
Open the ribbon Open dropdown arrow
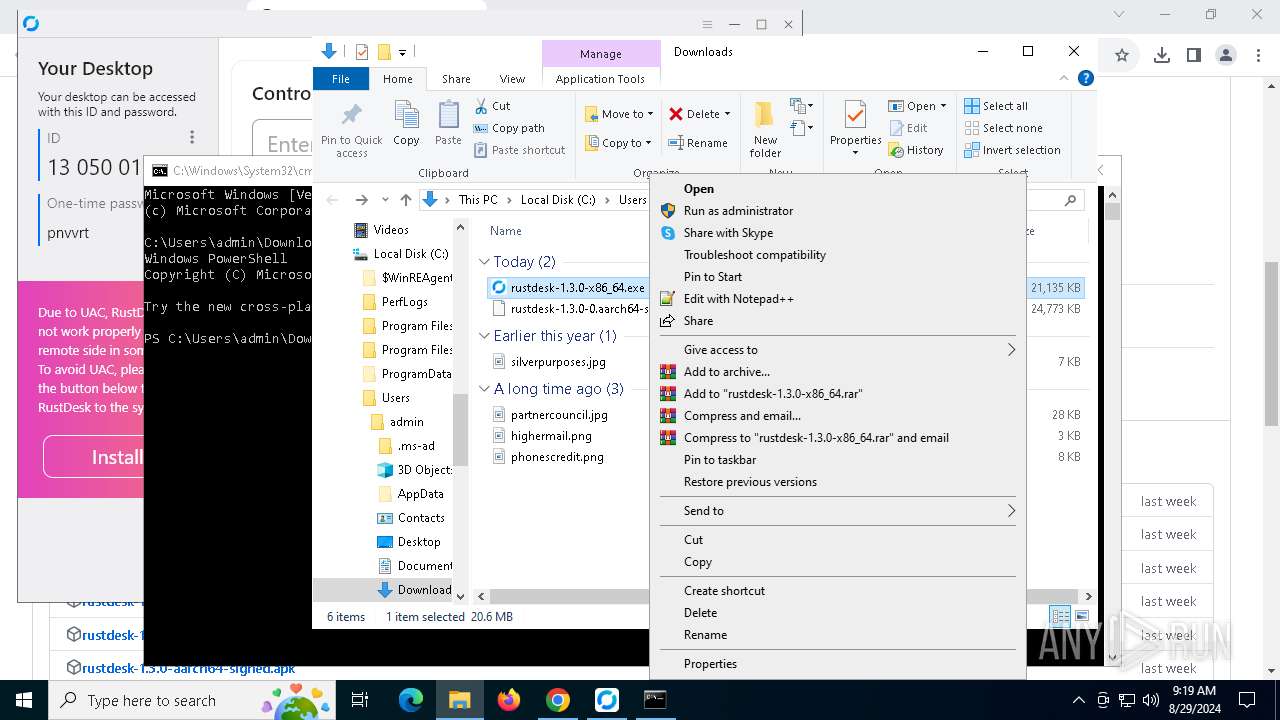[943, 106]
